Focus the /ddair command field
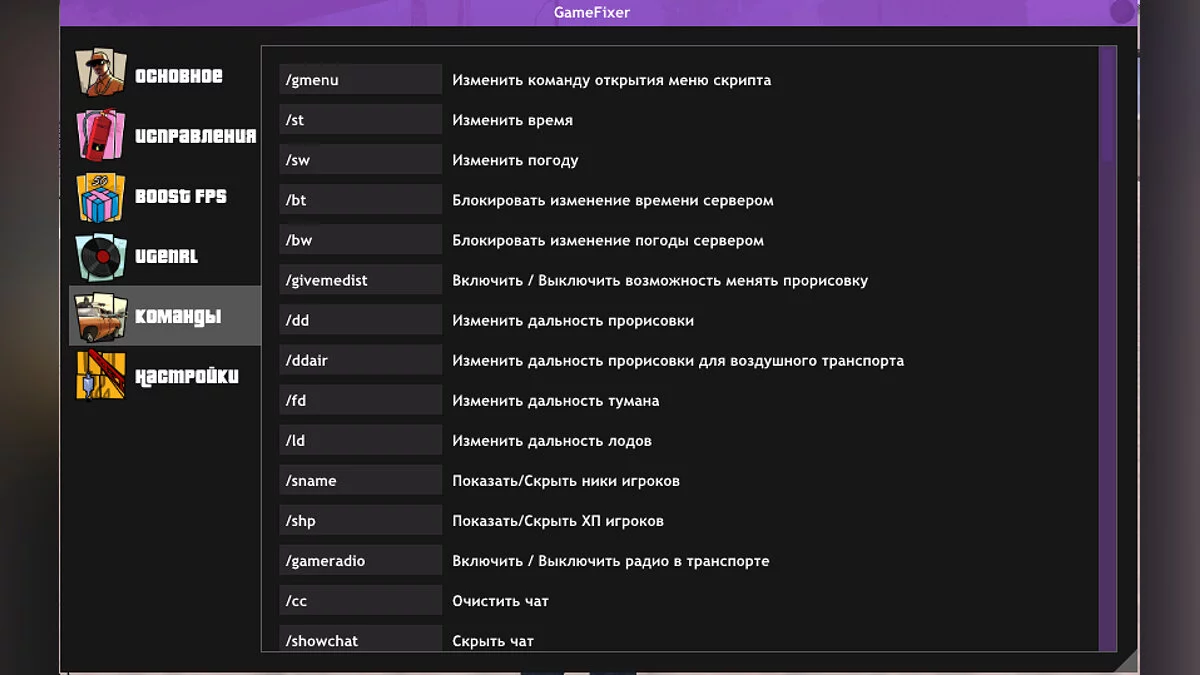The height and width of the screenshot is (675, 1200). click(360, 361)
